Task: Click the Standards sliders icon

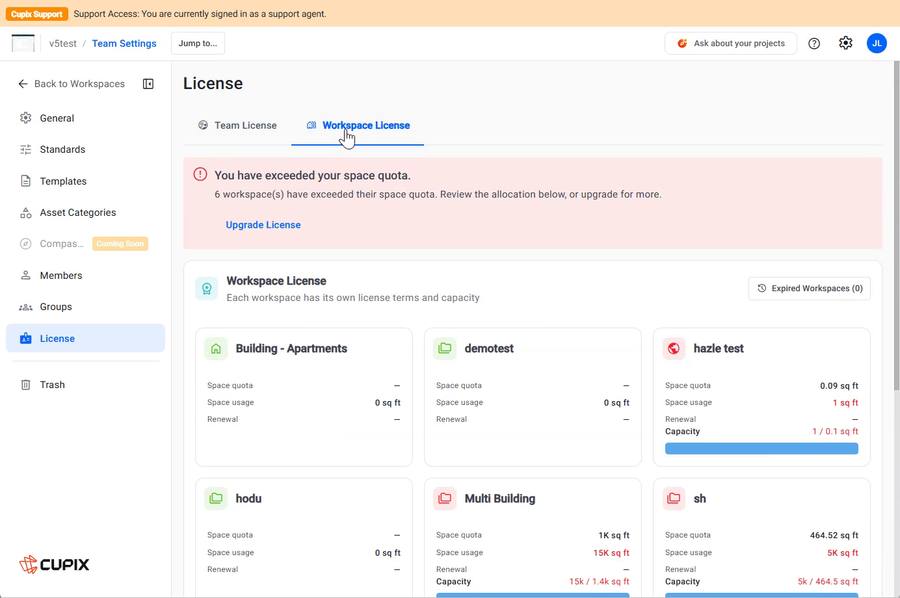Action: click(x=26, y=149)
